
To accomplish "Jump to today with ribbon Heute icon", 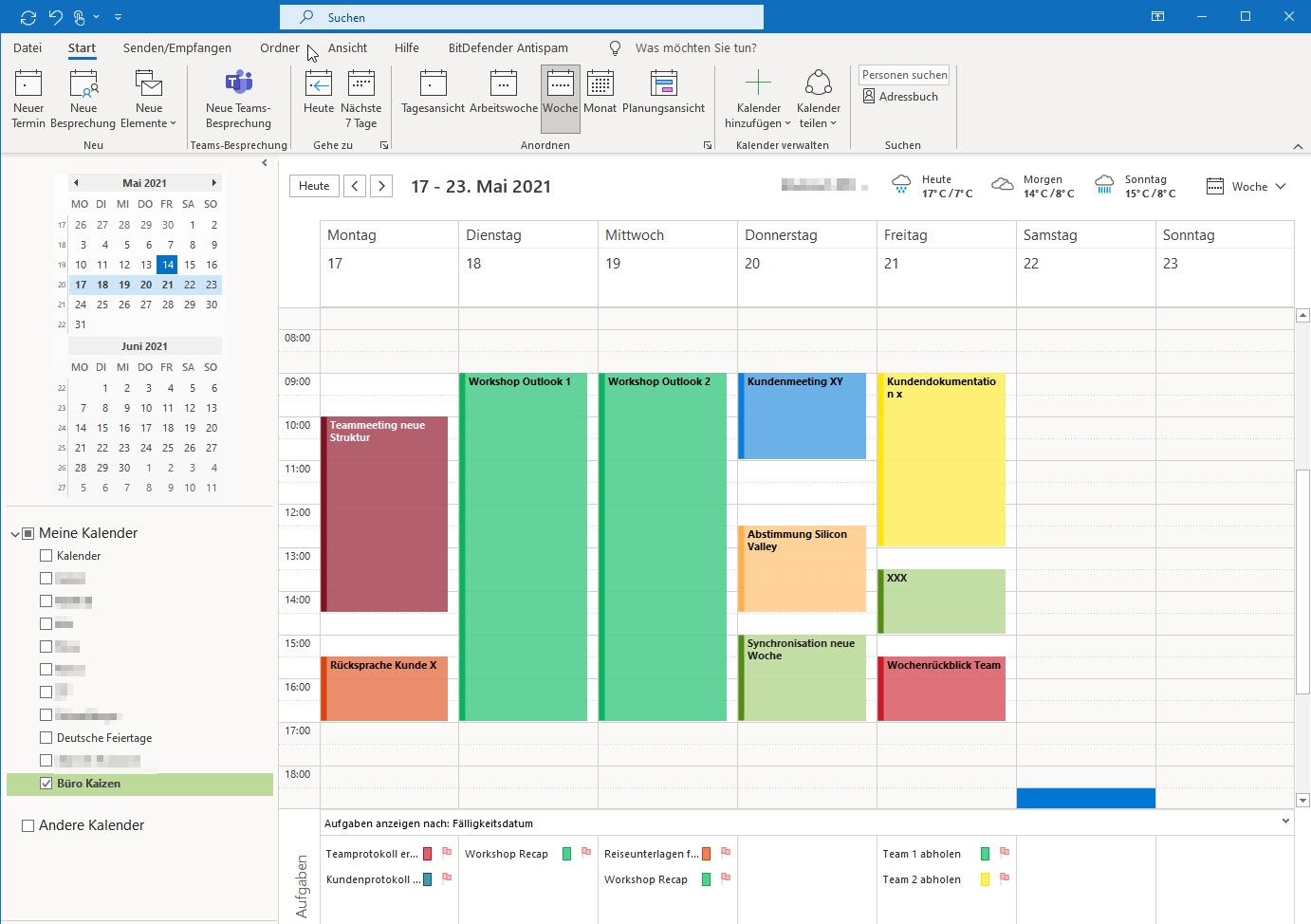I will (319, 83).
